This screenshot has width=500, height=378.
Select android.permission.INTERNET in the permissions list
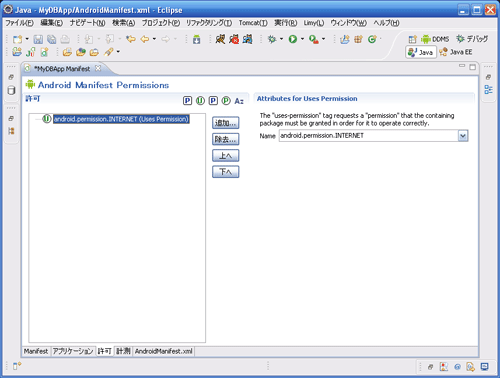pyautogui.click(x=121, y=119)
